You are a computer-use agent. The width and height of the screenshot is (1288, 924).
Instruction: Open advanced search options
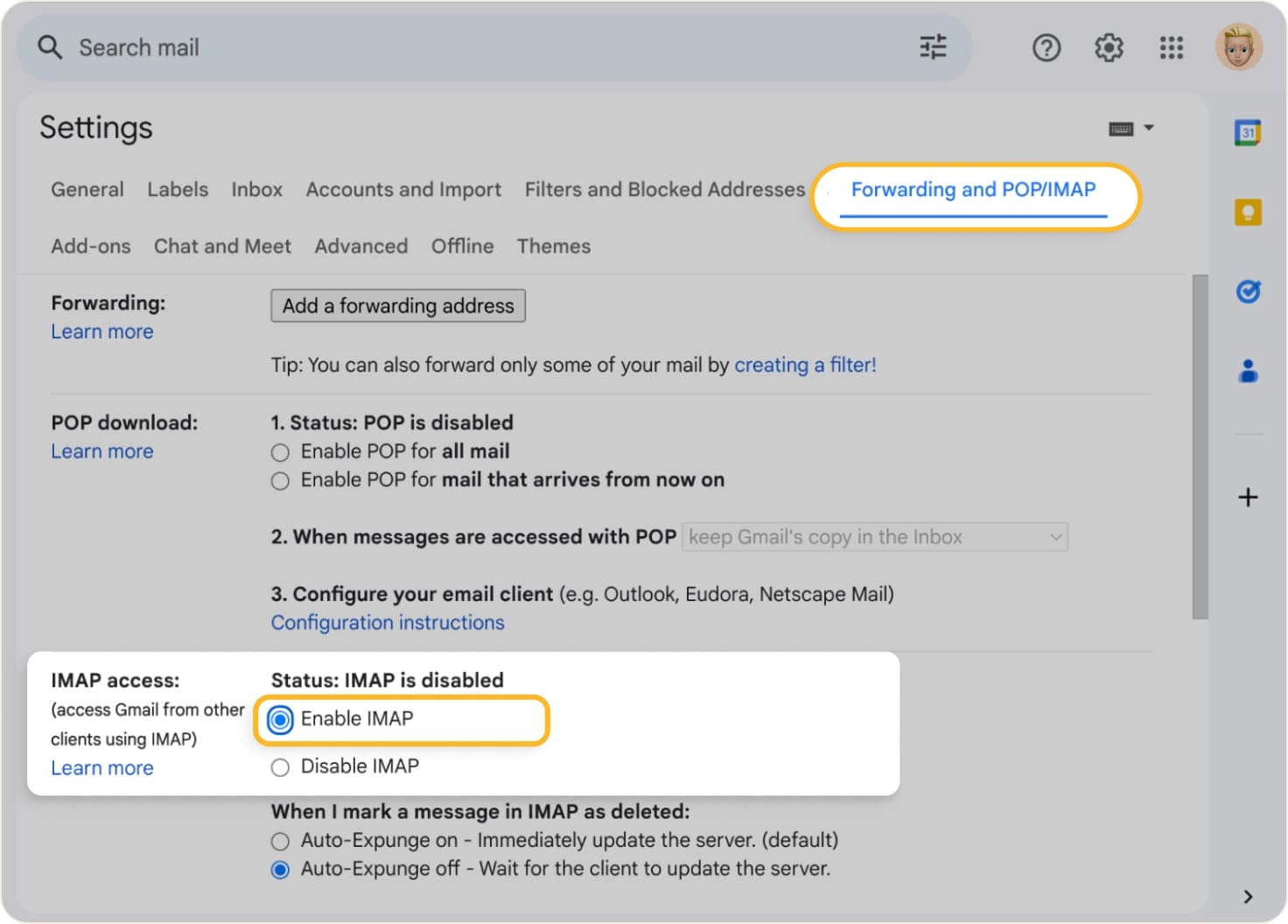[x=933, y=47]
